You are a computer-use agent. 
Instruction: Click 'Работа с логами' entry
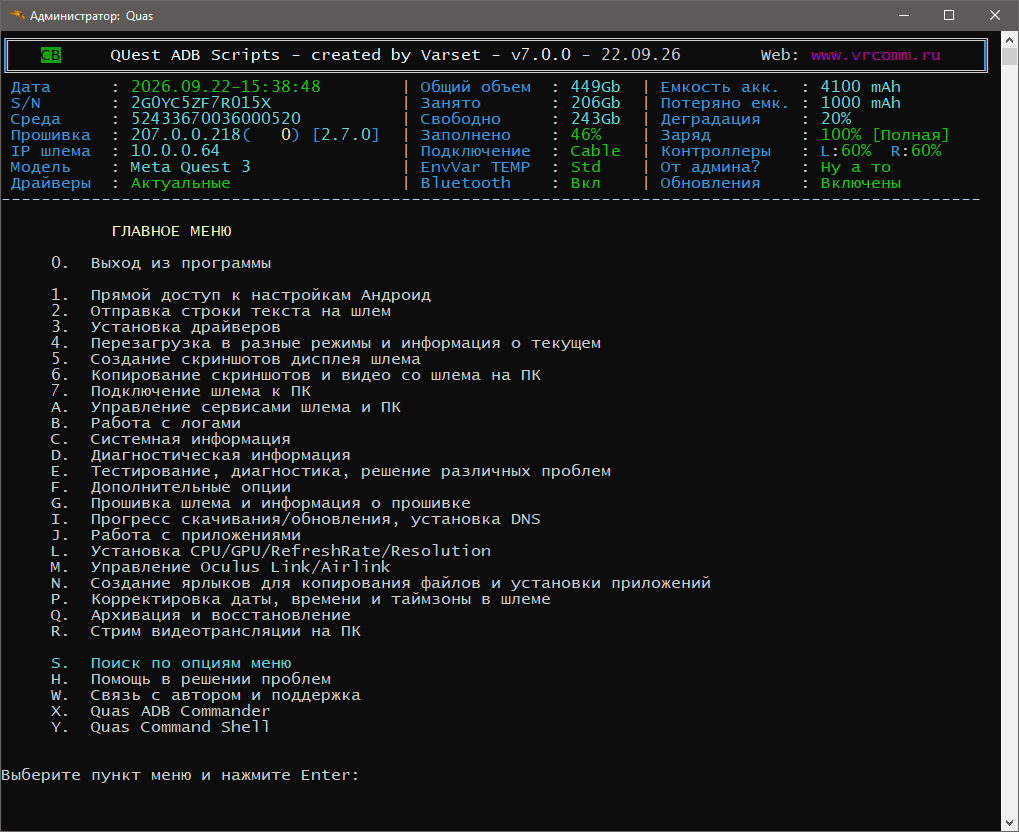[x=146, y=423]
